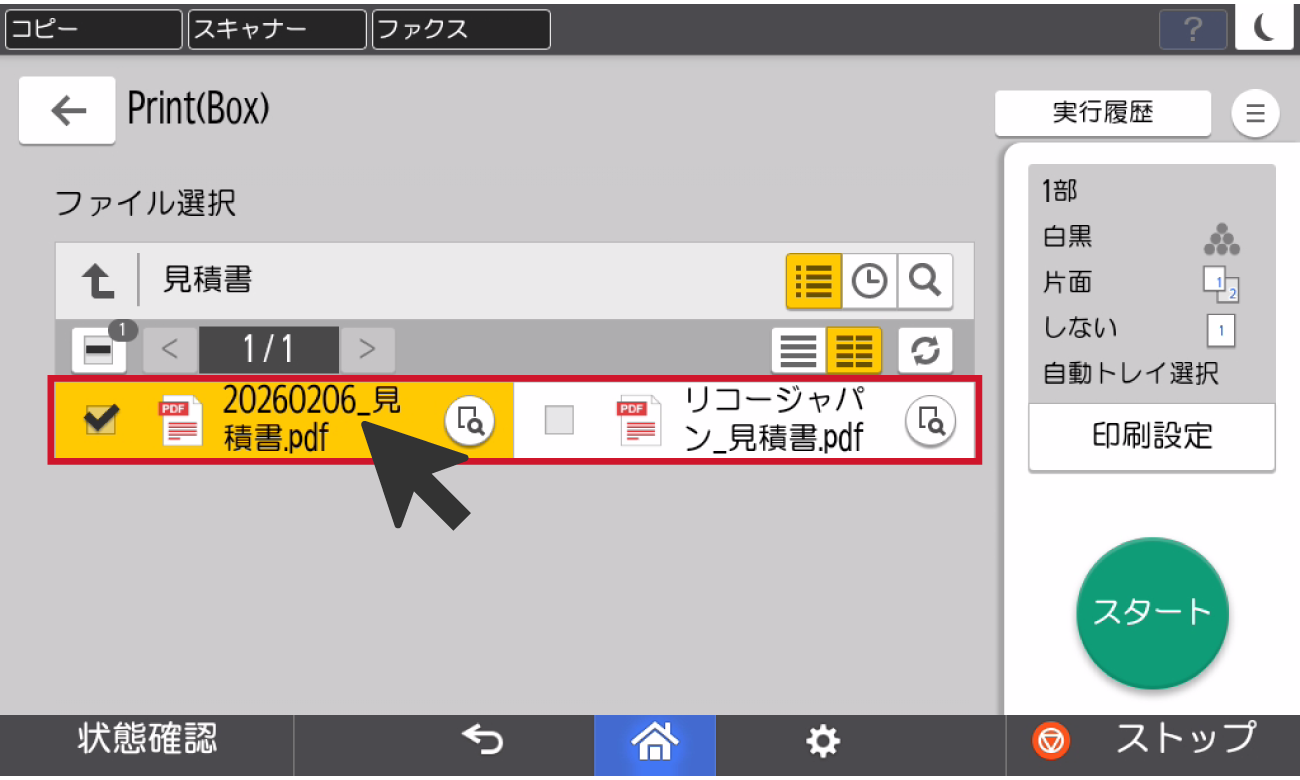Preview the リコージャパン_見積書.pdf file

click(930, 421)
